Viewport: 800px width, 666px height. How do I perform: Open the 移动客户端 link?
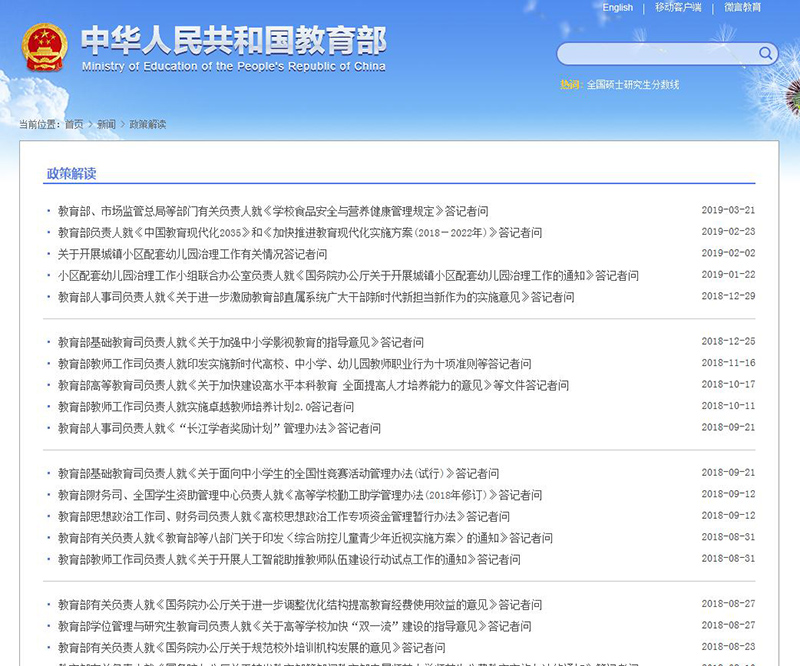pyautogui.click(x=678, y=8)
